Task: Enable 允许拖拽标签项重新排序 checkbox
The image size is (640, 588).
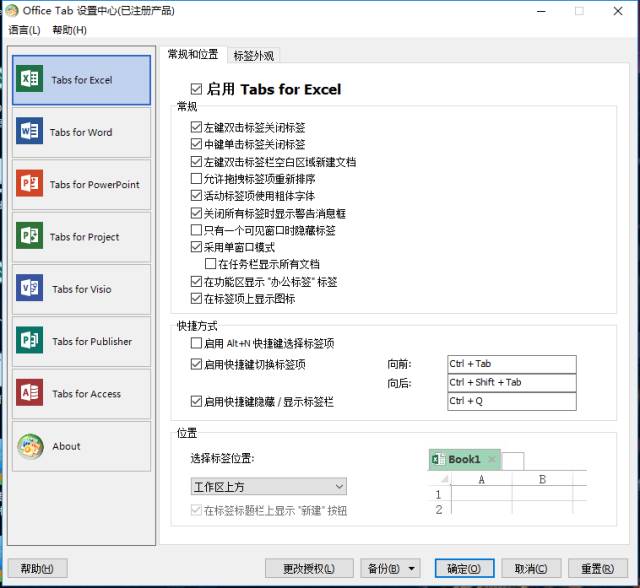Action: click(196, 178)
